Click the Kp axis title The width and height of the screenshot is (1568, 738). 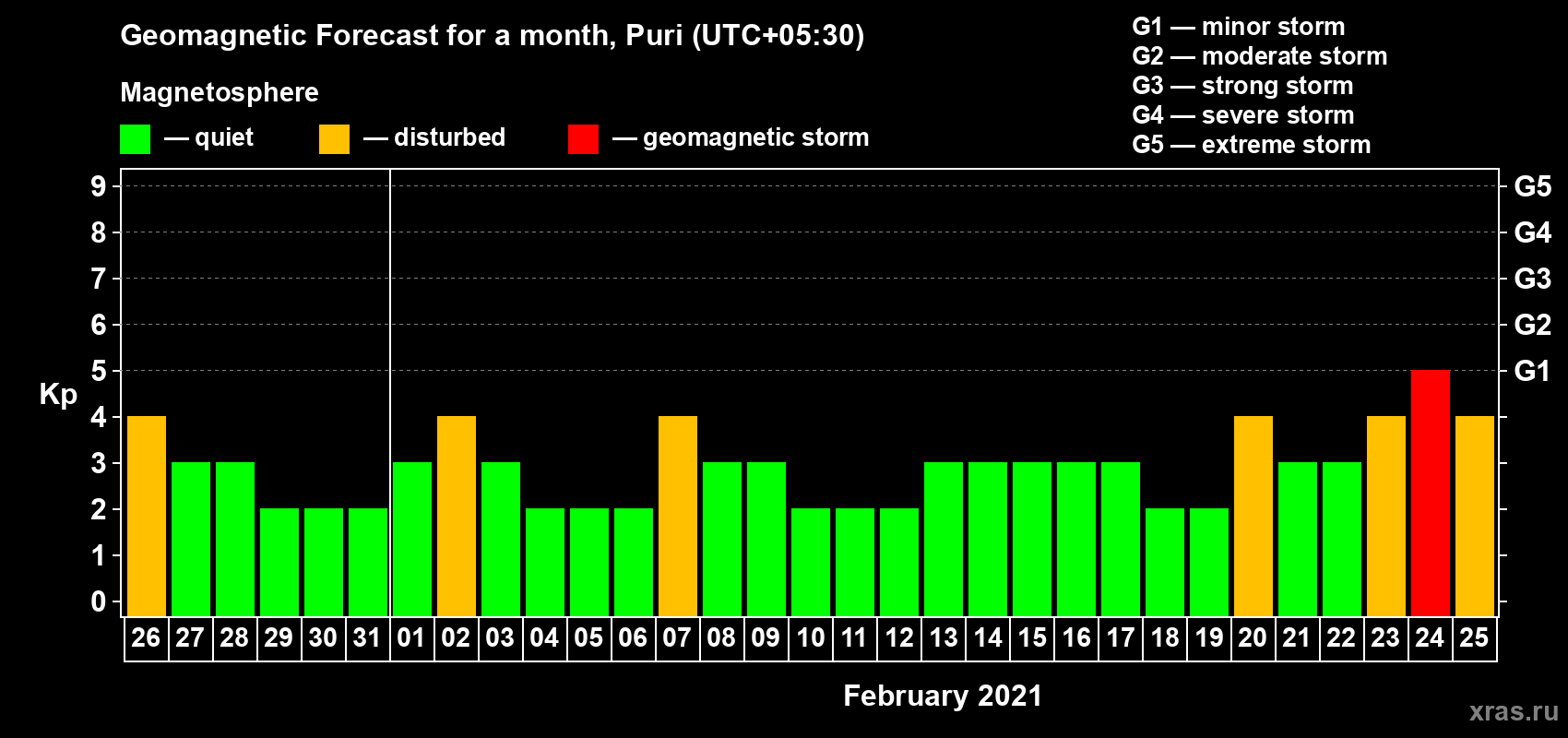point(58,395)
